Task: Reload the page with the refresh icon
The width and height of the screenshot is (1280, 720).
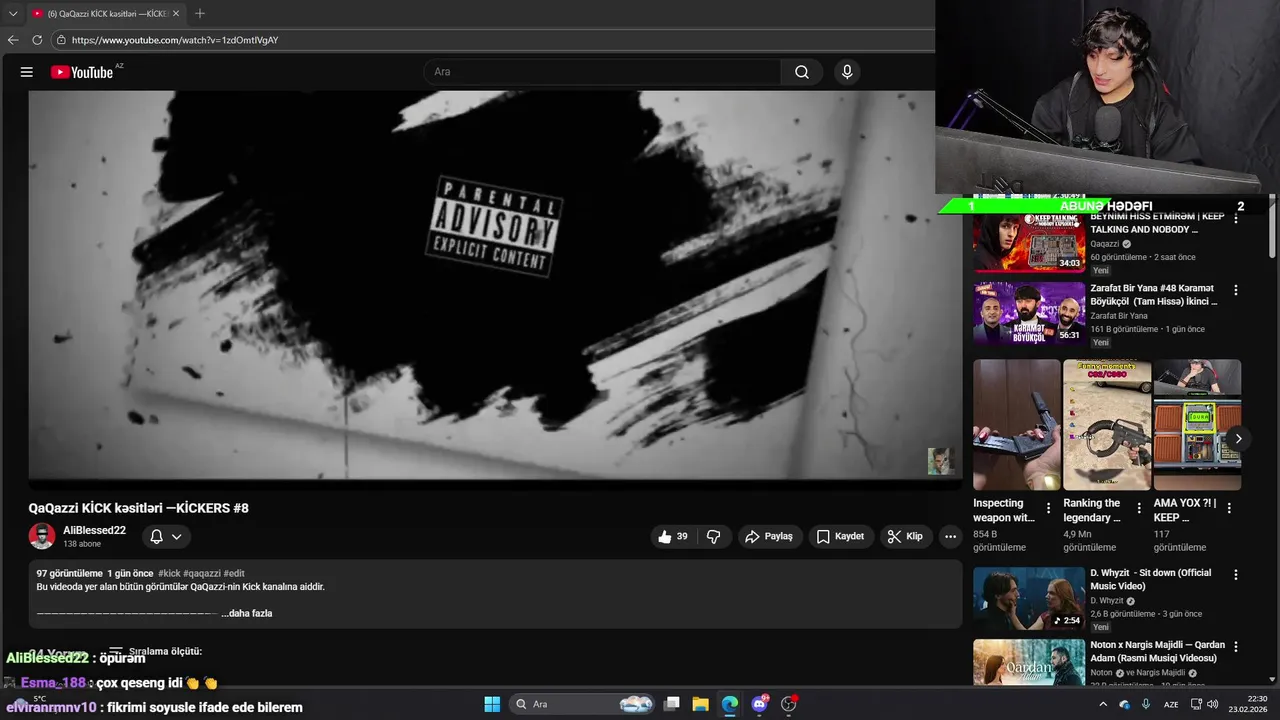Action: coord(37,40)
